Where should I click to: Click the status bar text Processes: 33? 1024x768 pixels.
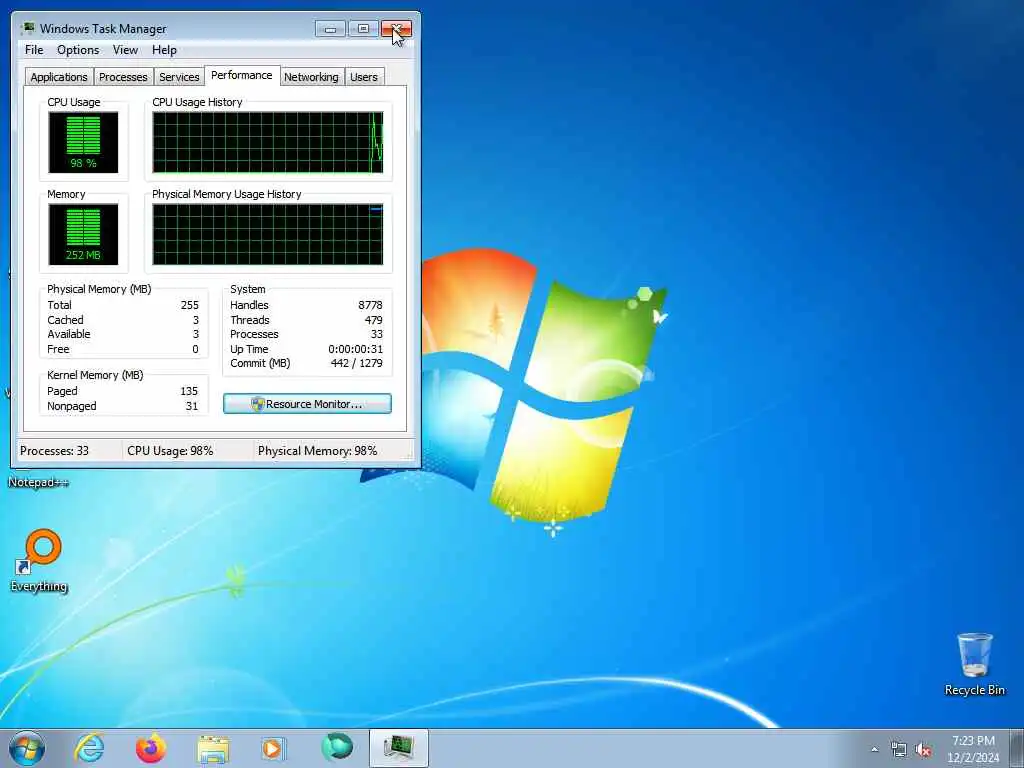pos(54,451)
